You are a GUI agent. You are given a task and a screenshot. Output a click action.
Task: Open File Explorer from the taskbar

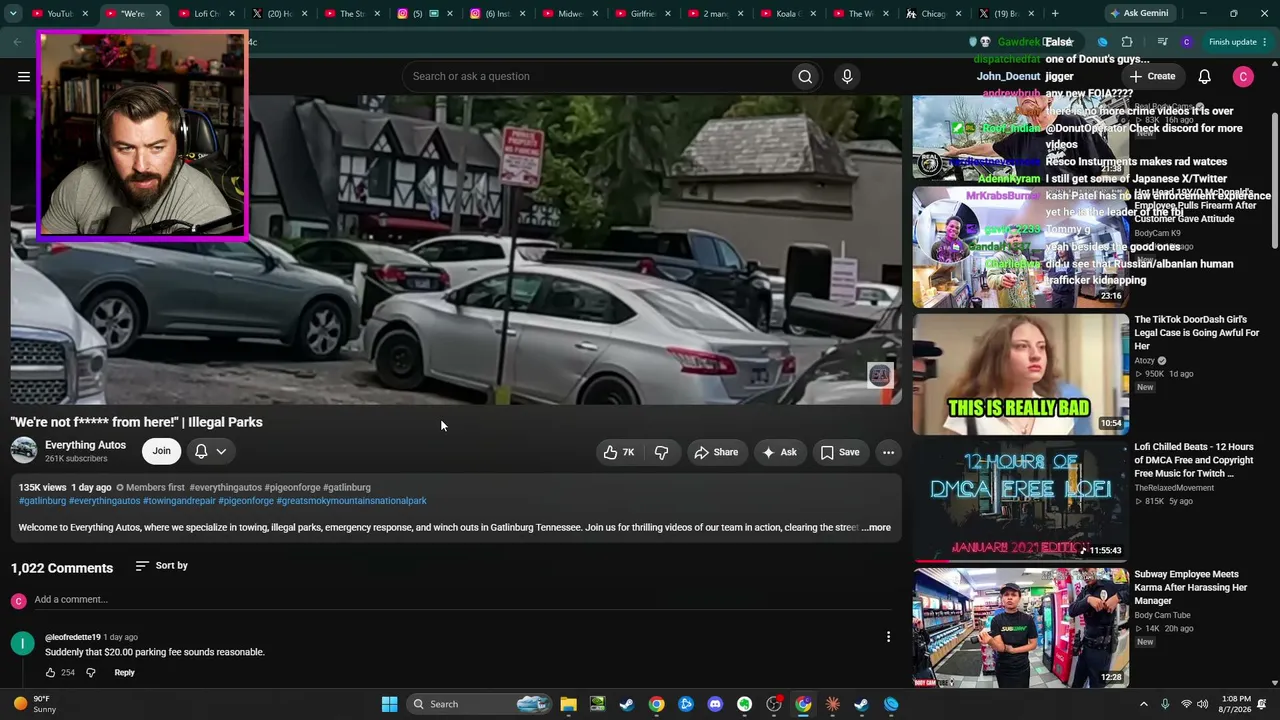pos(568,704)
